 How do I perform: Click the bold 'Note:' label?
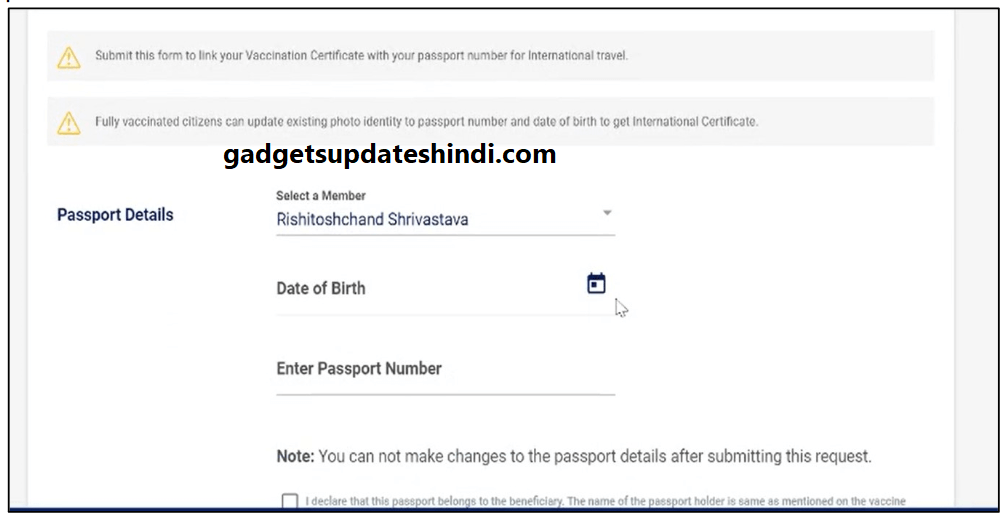[x=295, y=457]
